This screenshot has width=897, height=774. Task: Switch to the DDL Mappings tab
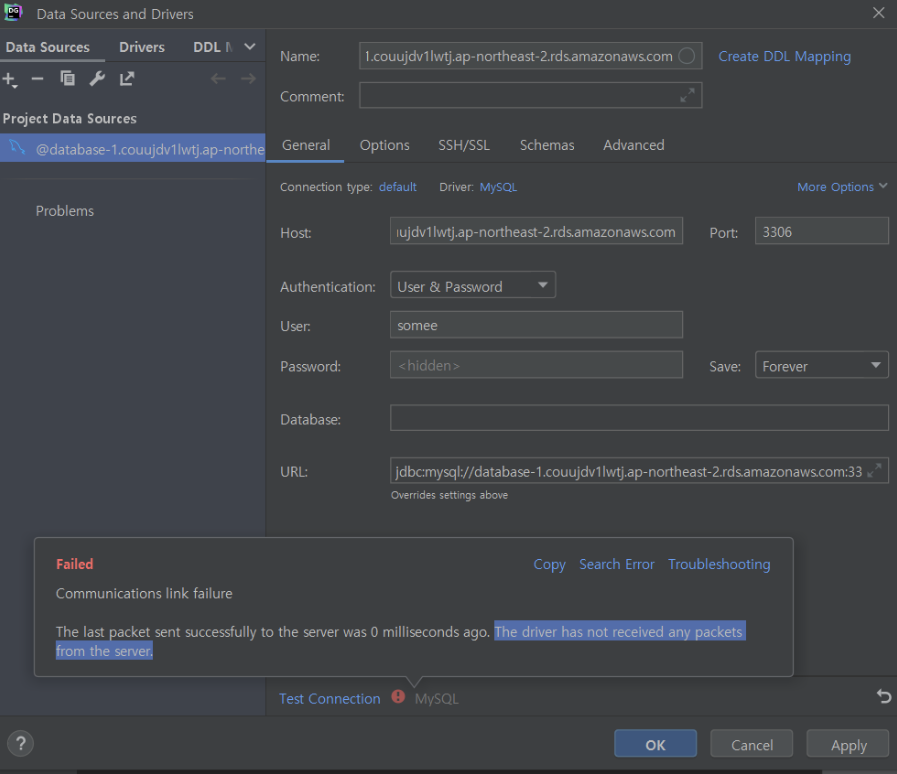[x=213, y=47]
